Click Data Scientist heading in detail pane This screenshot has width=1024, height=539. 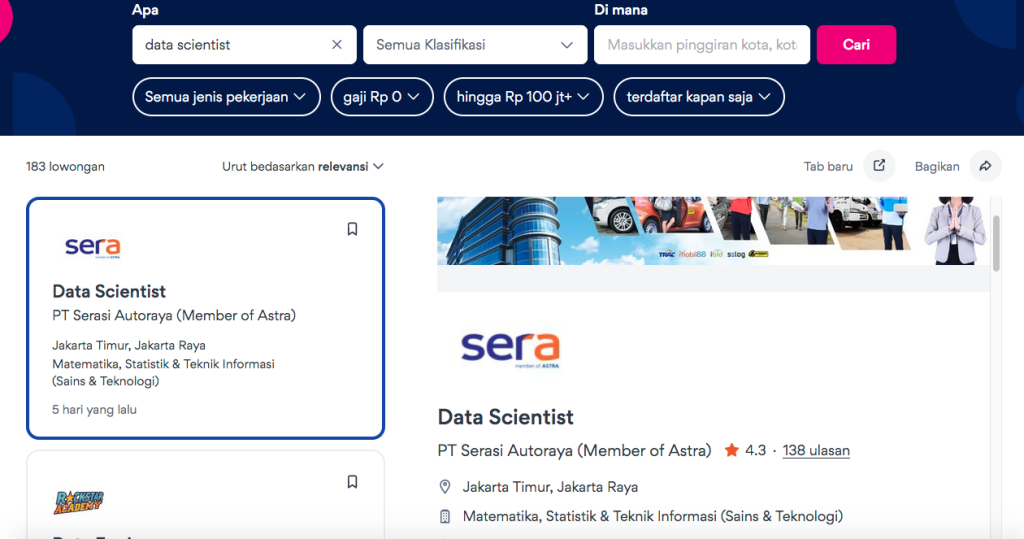[x=505, y=417]
